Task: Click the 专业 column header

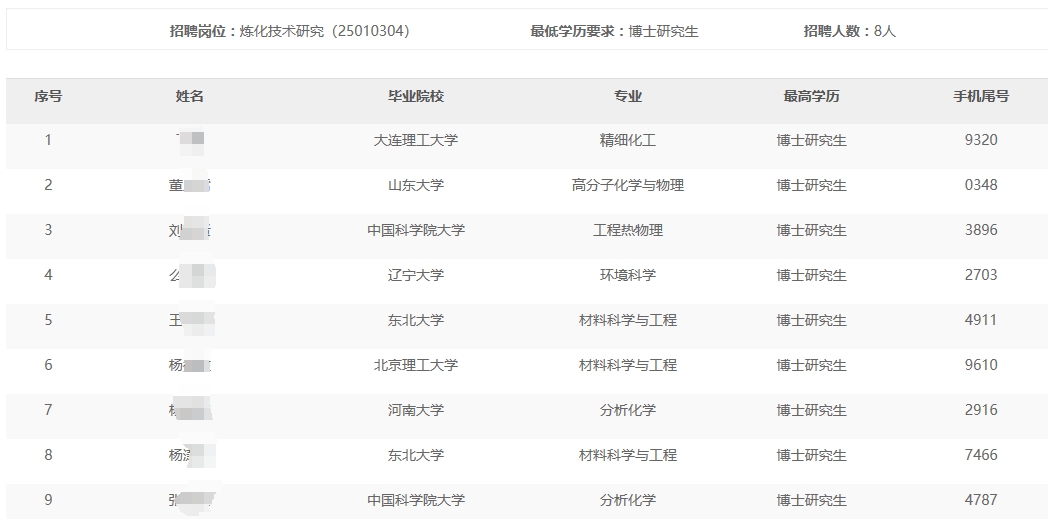Action: tap(627, 96)
